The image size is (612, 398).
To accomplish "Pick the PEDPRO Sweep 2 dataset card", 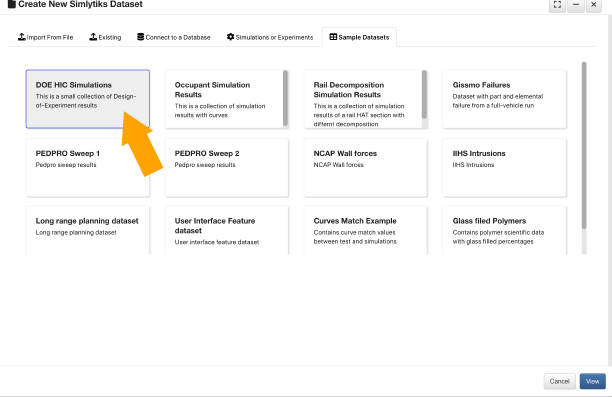I will (x=227, y=168).
